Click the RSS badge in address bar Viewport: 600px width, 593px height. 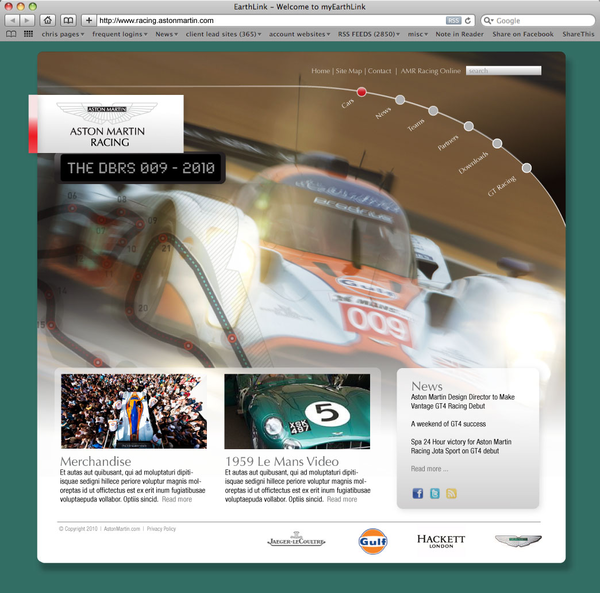(x=453, y=21)
